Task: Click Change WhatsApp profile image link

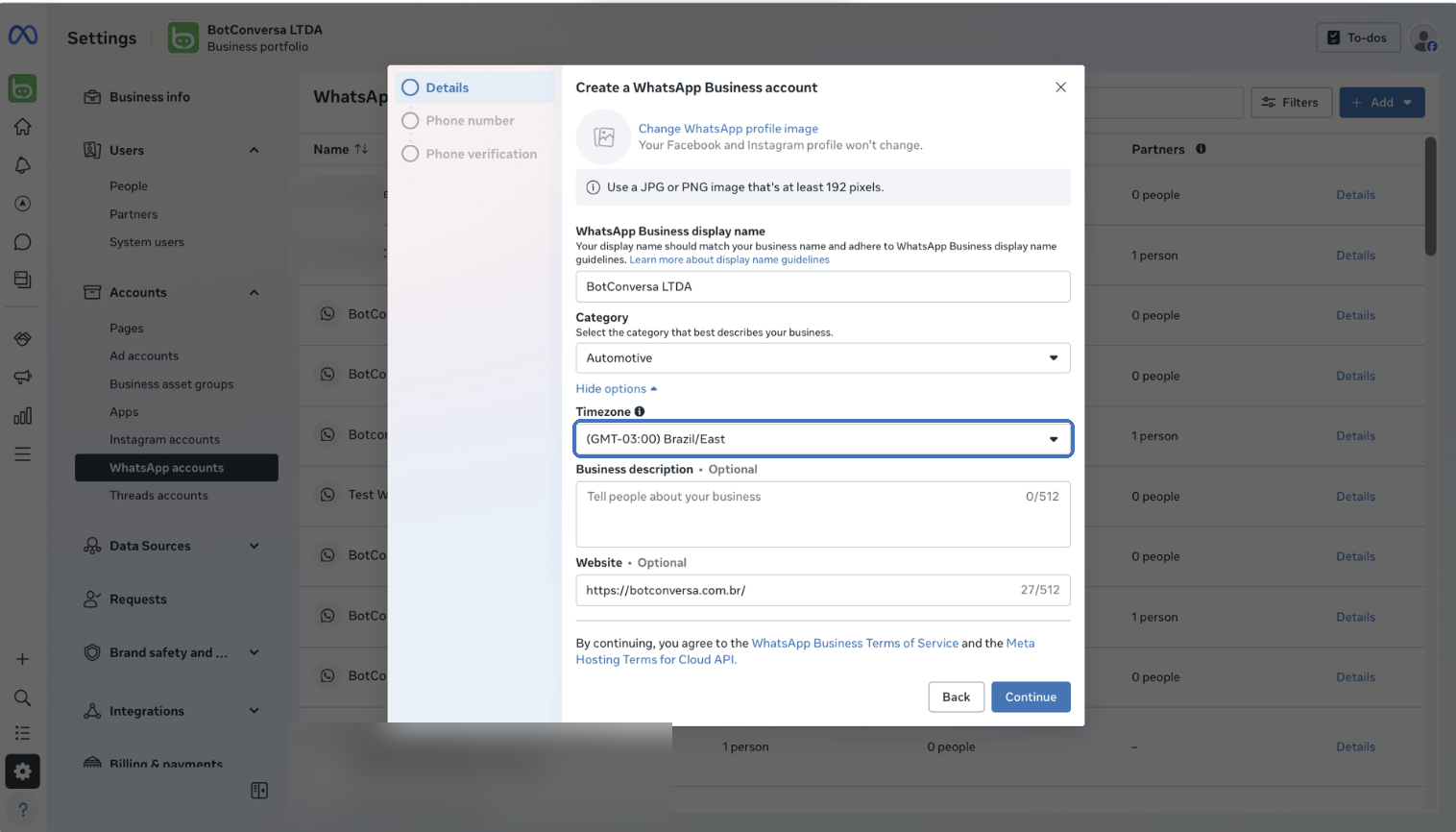Action: (728, 129)
